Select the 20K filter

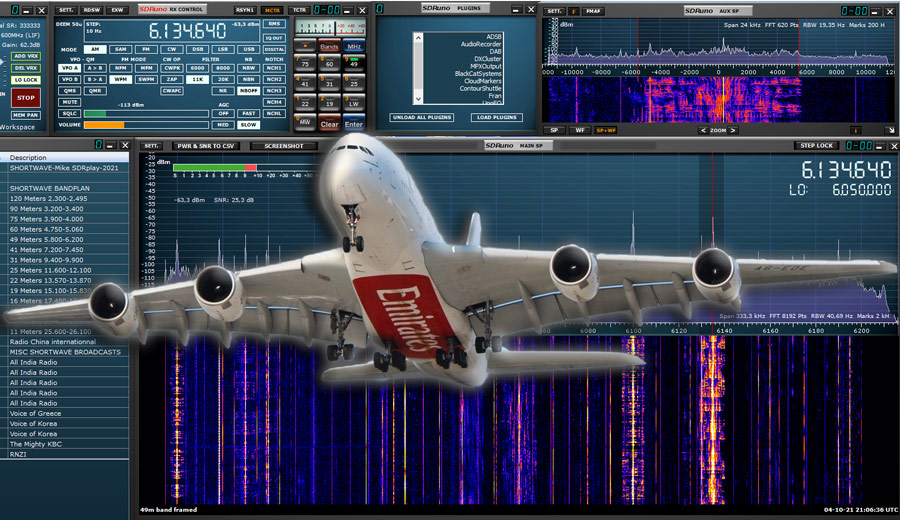[223, 79]
